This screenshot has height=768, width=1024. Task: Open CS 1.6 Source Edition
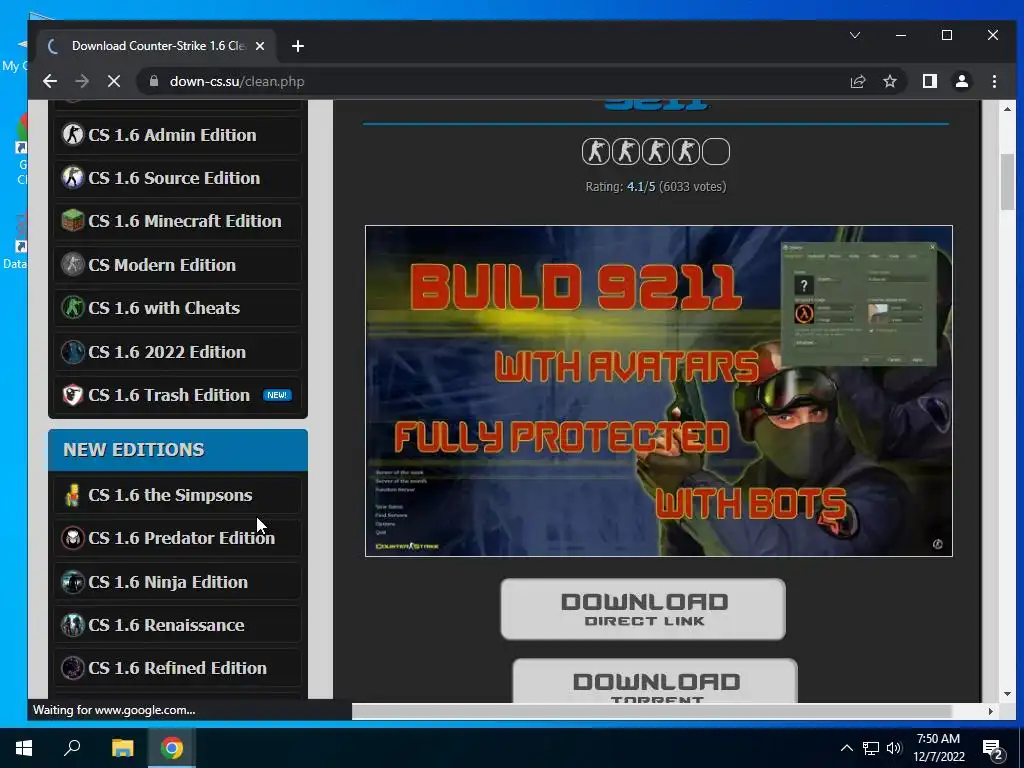coord(177,178)
